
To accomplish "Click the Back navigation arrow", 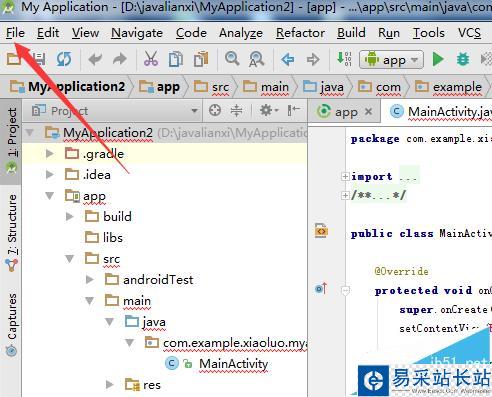I will 287,60.
